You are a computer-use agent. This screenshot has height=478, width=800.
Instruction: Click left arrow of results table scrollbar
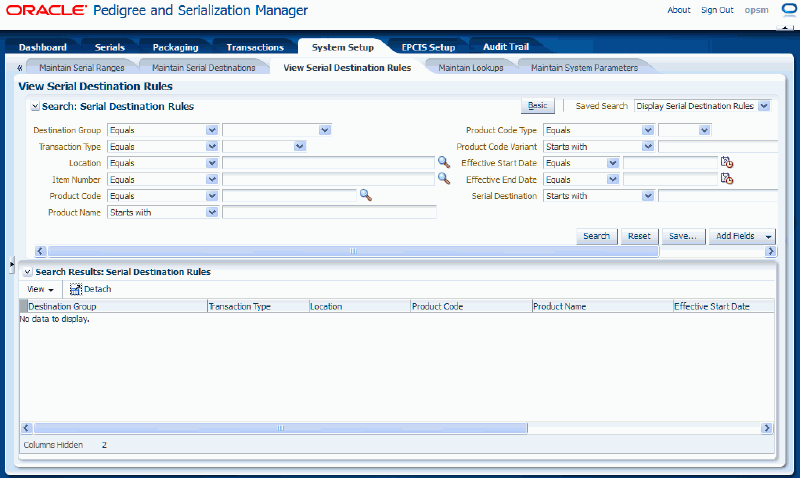pos(27,428)
